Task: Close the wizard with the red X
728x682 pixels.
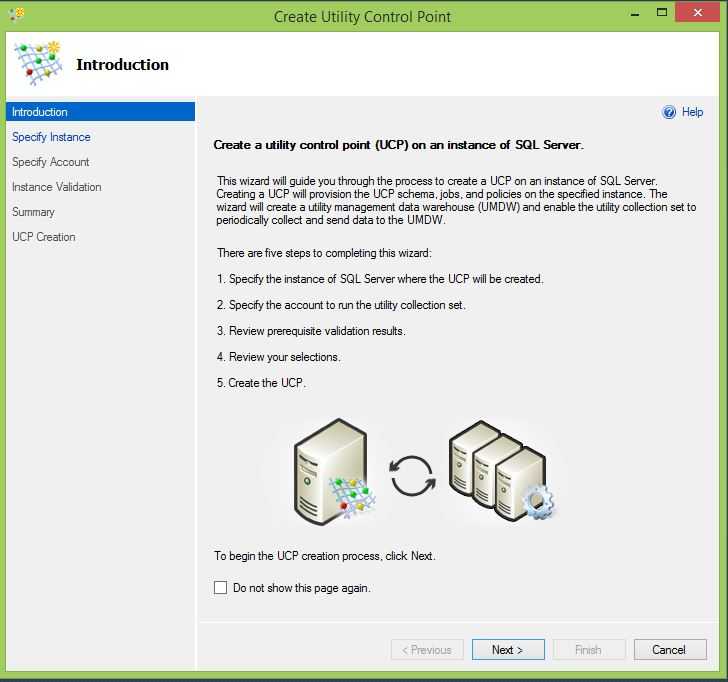Action: tap(697, 13)
